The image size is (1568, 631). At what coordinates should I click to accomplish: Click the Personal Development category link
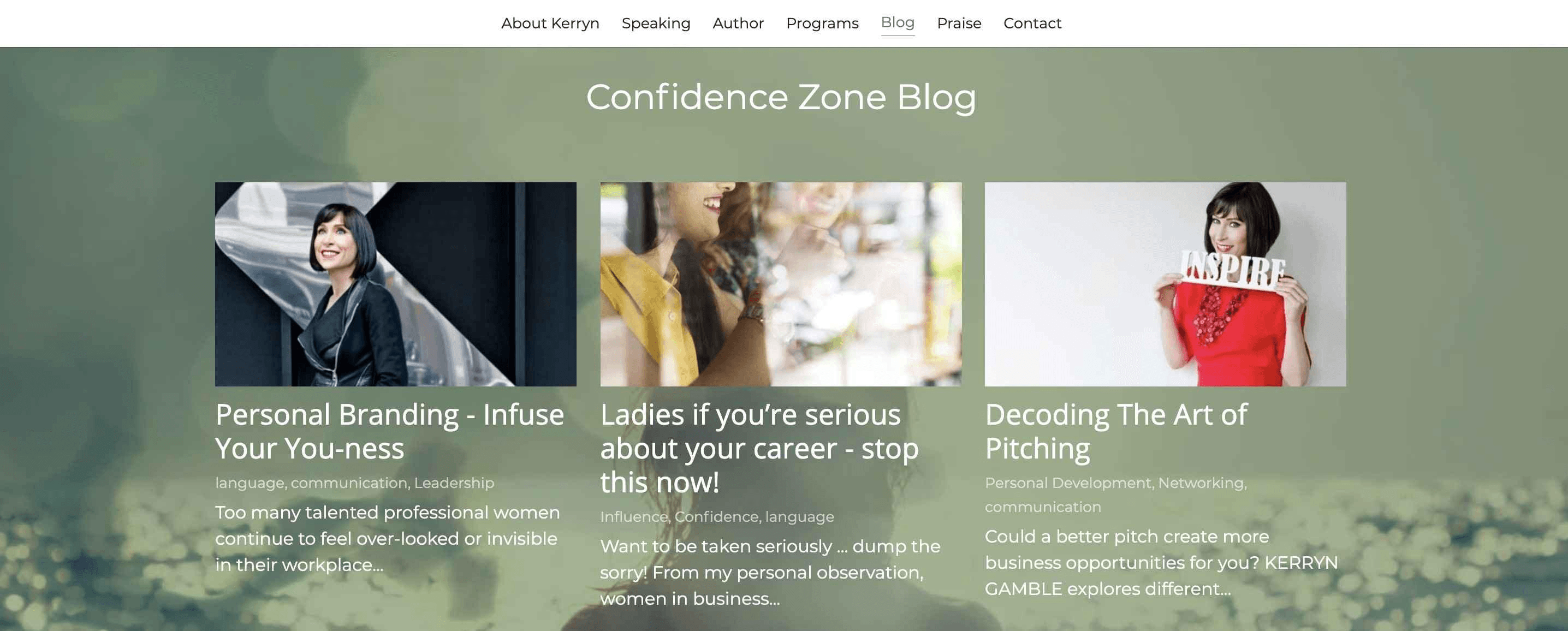tap(1068, 483)
